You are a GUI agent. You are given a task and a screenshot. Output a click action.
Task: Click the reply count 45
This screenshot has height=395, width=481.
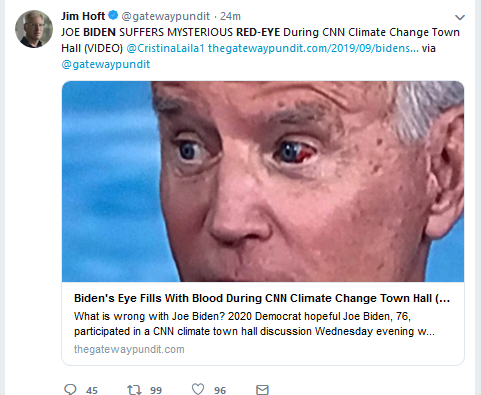coord(92,390)
